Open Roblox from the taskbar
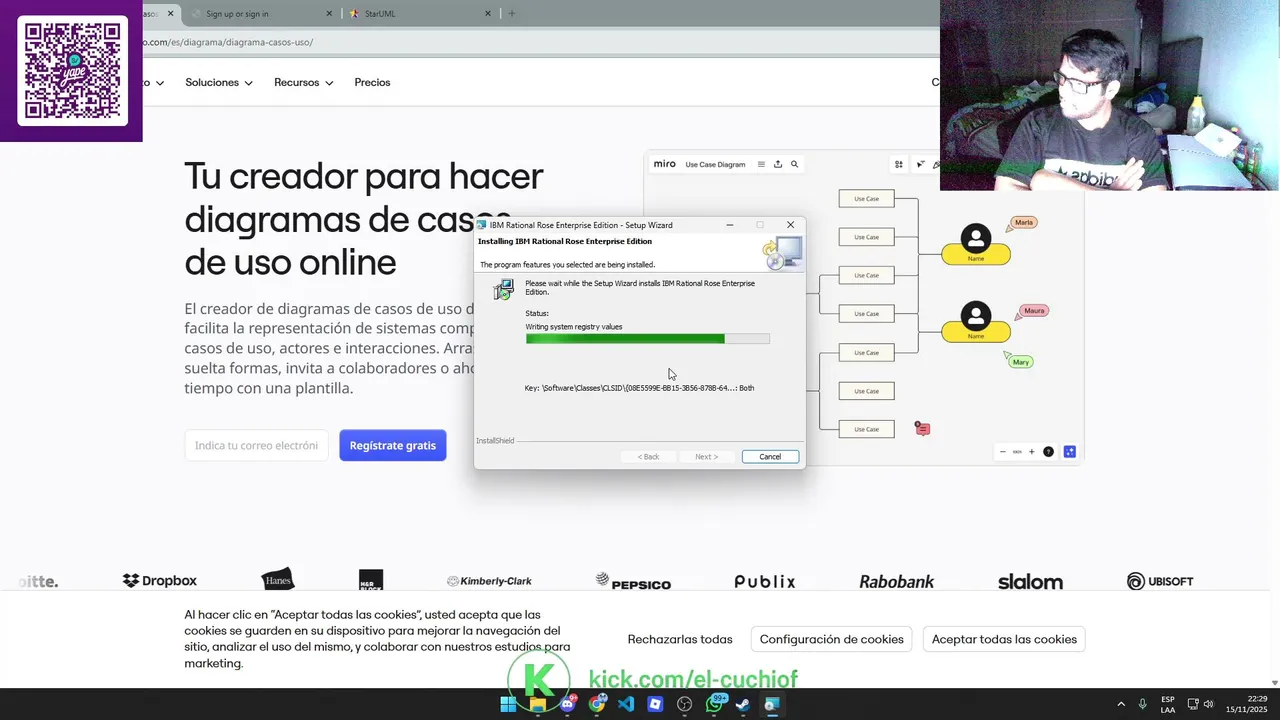This screenshot has height=720, width=1280. (655, 704)
